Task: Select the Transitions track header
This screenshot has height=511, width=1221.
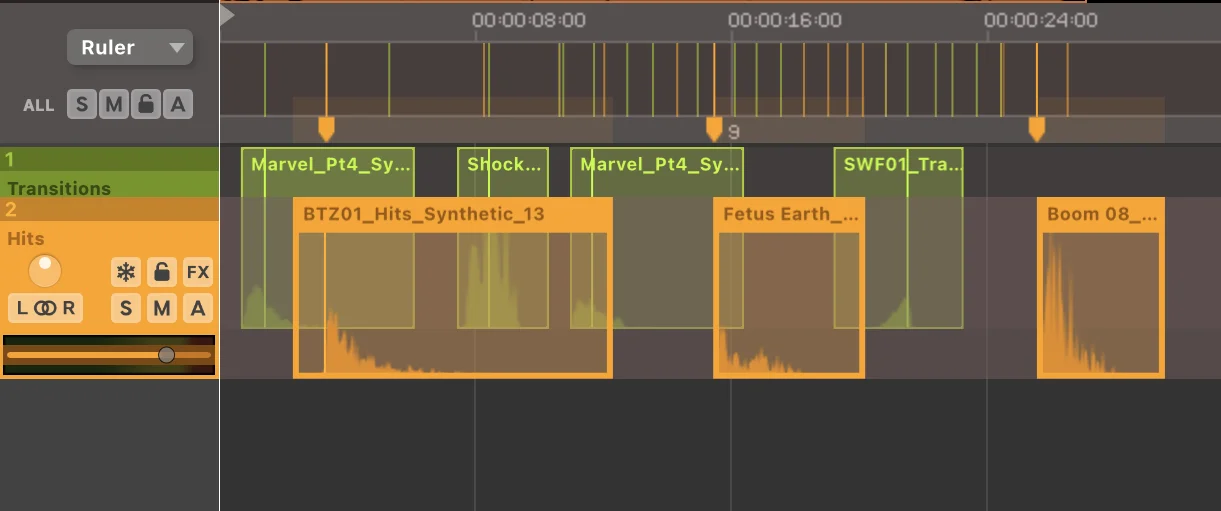Action: coord(109,184)
